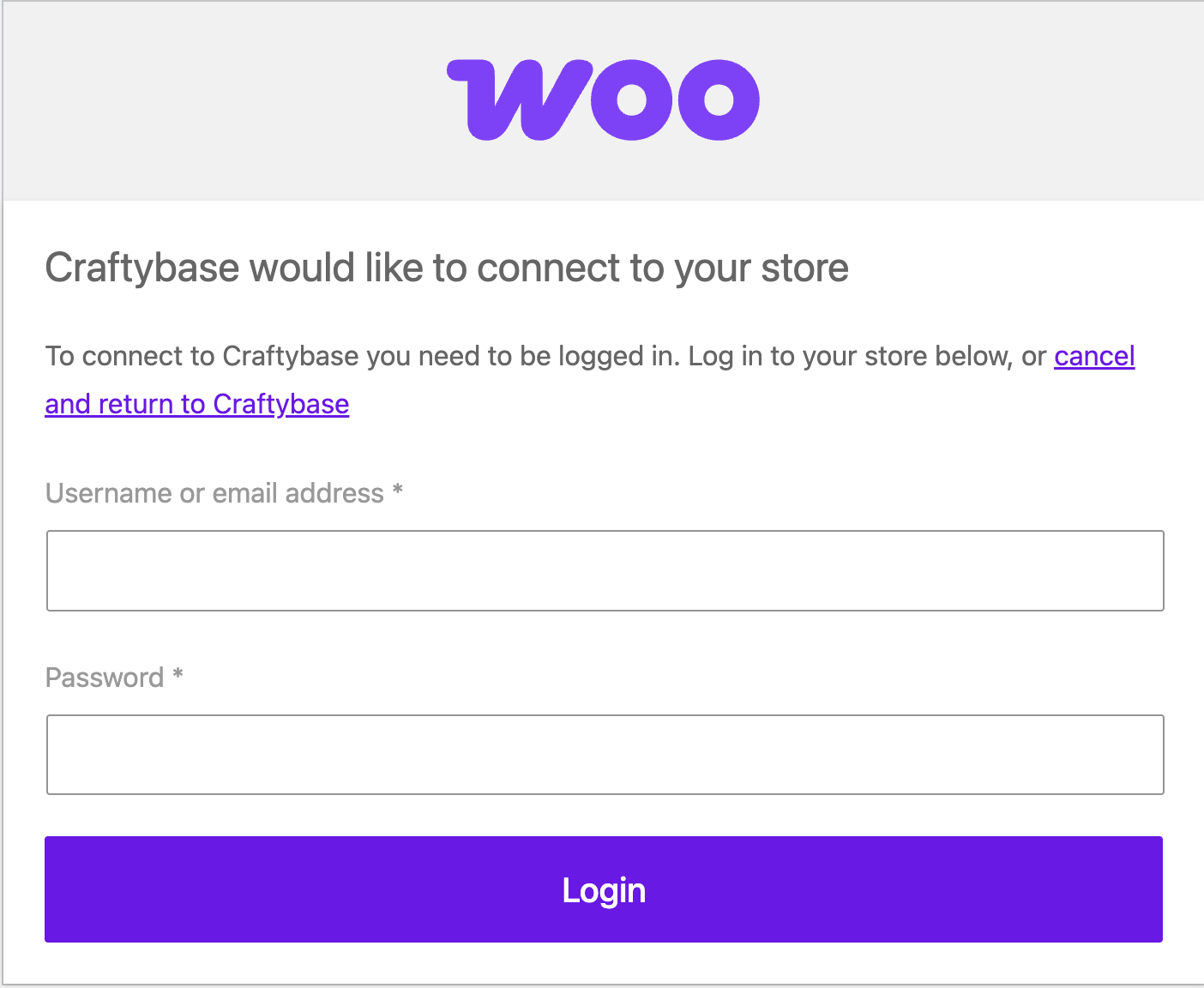Click the required asterisk beside Password label
The image size is (1204, 988).
(178, 675)
